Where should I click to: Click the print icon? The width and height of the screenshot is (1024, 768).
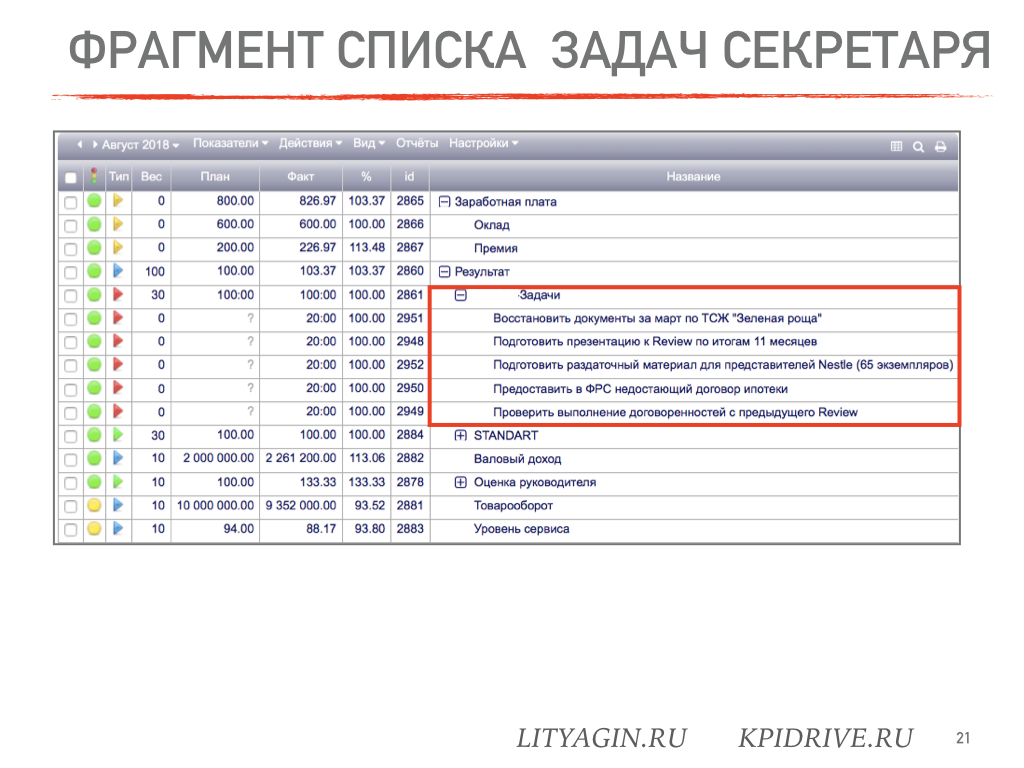click(x=940, y=147)
